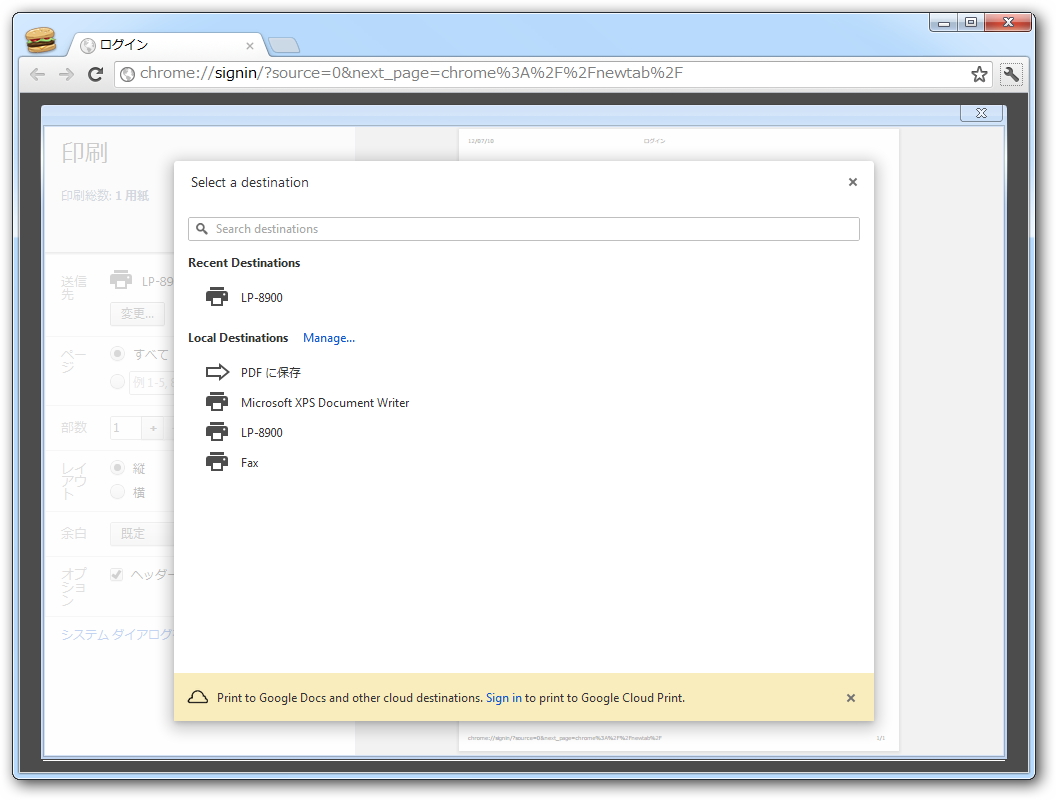
Task: Select the すべて pages radio button
Action: point(117,354)
